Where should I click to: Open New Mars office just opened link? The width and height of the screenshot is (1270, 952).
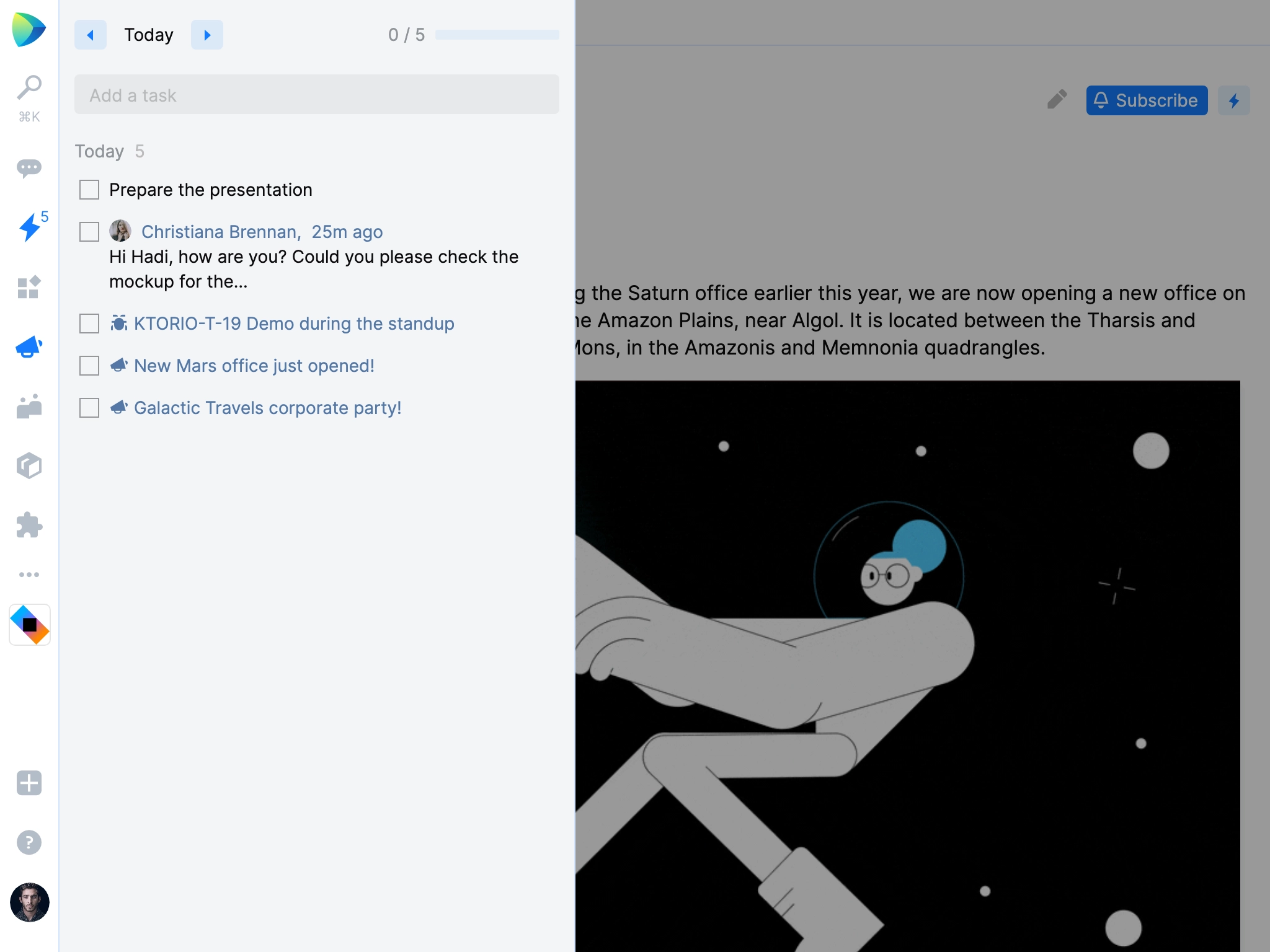pyautogui.click(x=254, y=366)
